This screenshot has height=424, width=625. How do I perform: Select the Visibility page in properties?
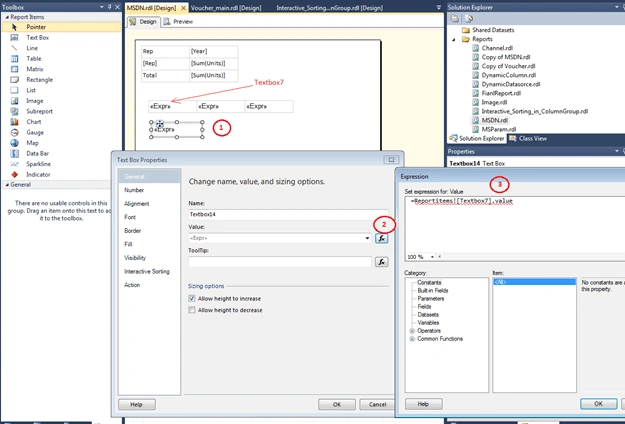tap(135, 258)
